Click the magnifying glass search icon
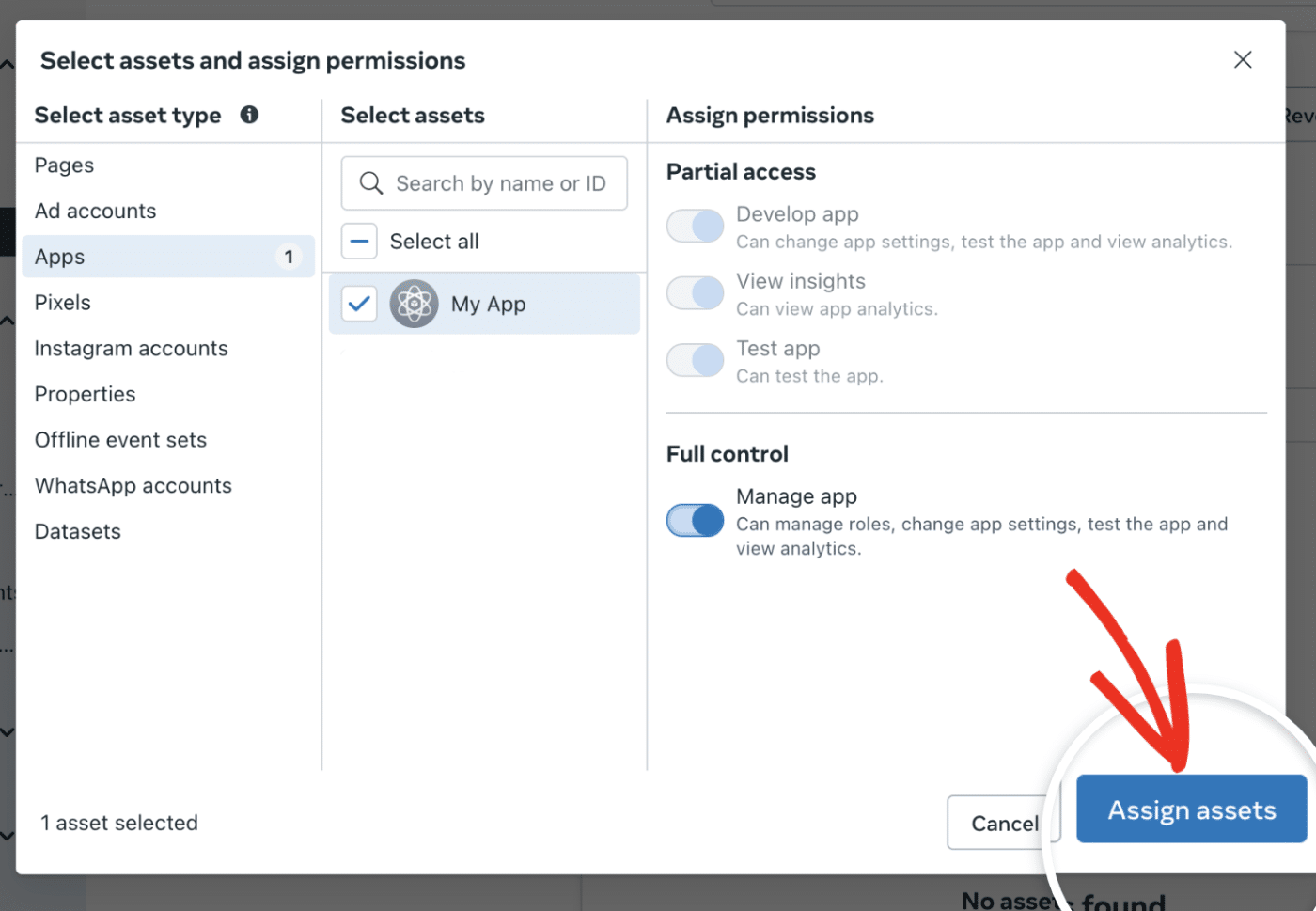The width and height of the screenshot is (1316, 911). tap(370, 183)
